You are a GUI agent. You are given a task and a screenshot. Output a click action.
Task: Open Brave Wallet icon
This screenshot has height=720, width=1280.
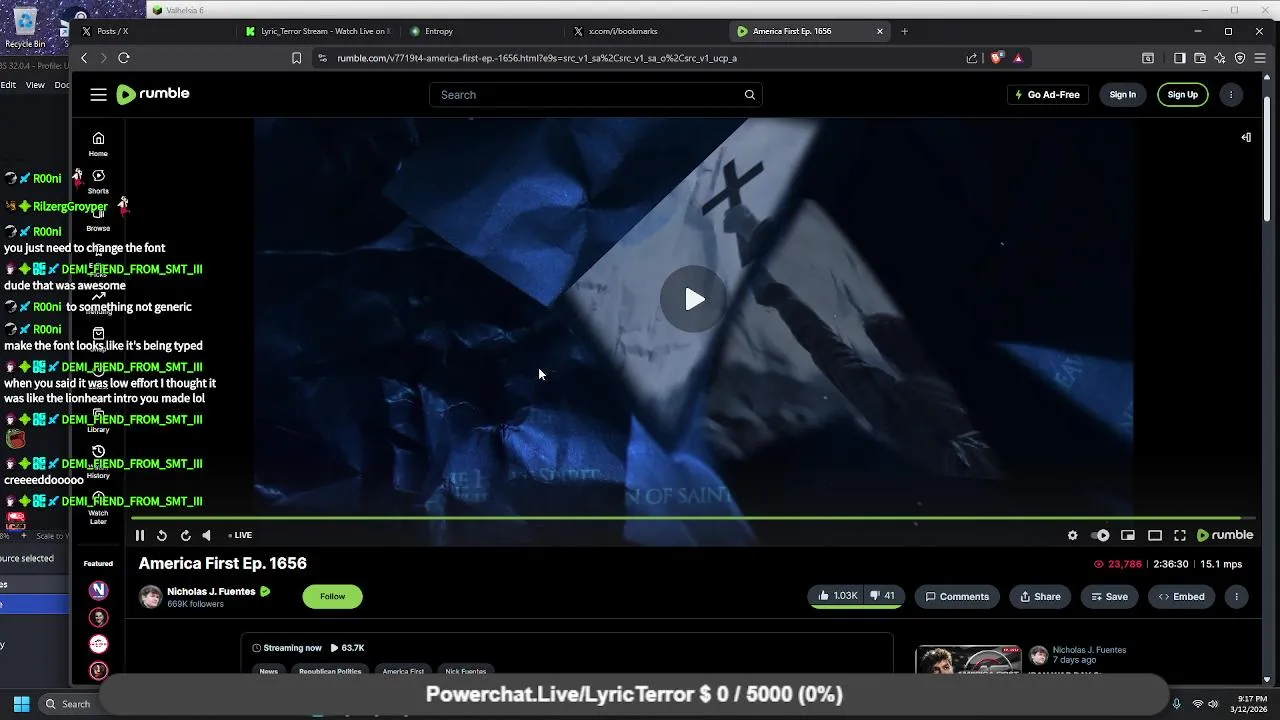tap(1199, 58)
